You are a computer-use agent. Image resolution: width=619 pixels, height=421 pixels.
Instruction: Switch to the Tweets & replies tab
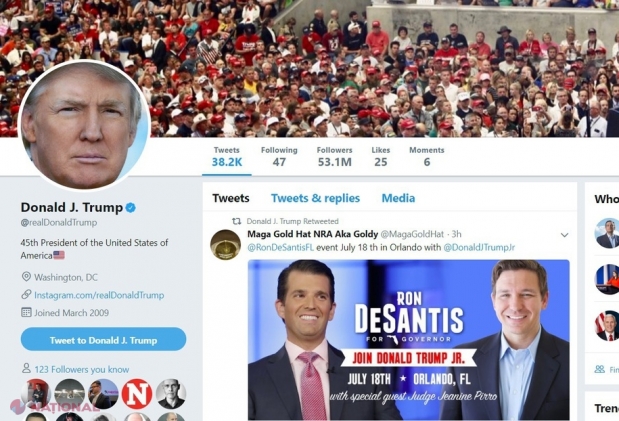coord(315,198)
